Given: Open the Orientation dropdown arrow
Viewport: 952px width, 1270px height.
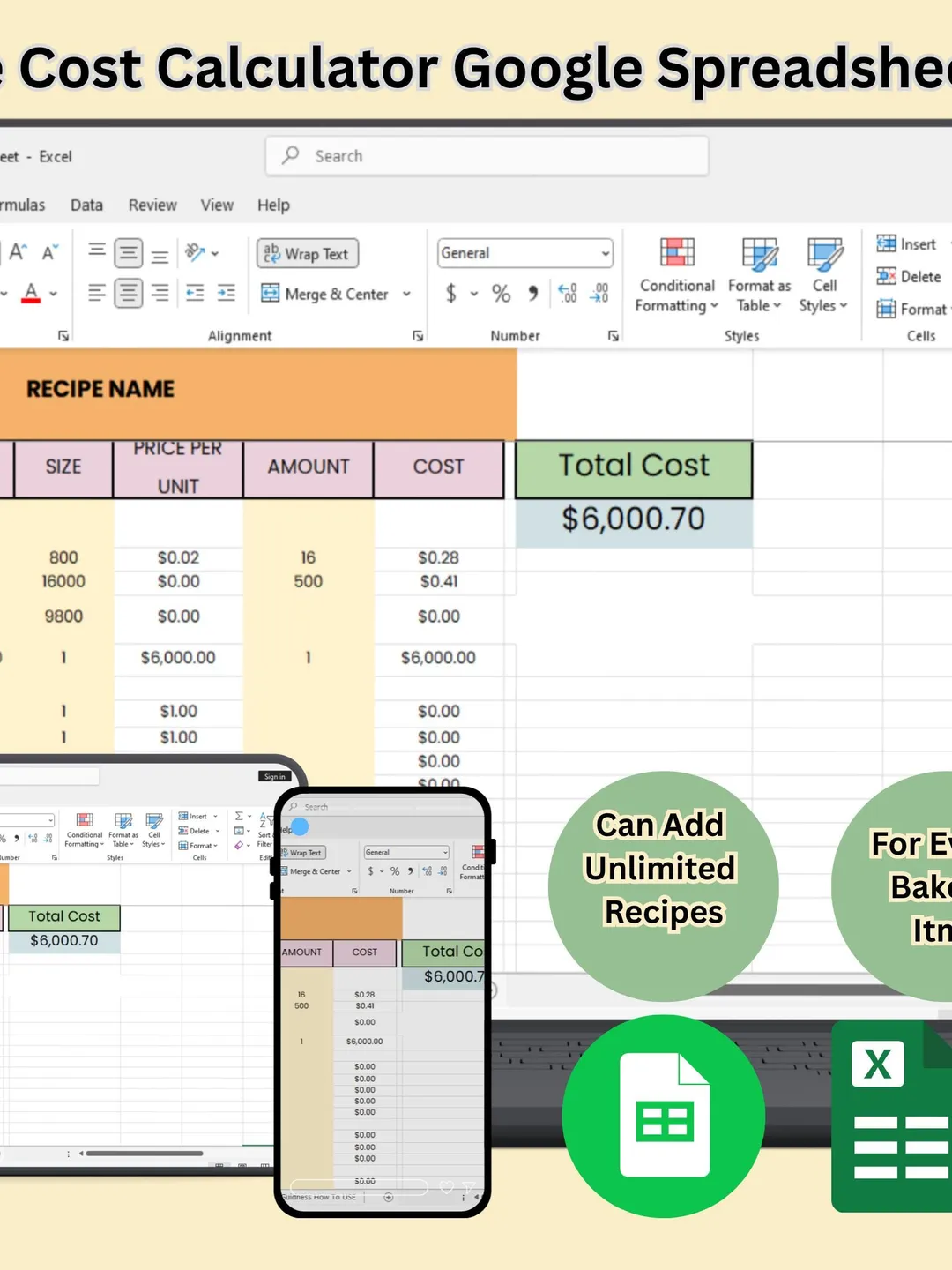Looking at the screenshot, I should pos(215,254).
